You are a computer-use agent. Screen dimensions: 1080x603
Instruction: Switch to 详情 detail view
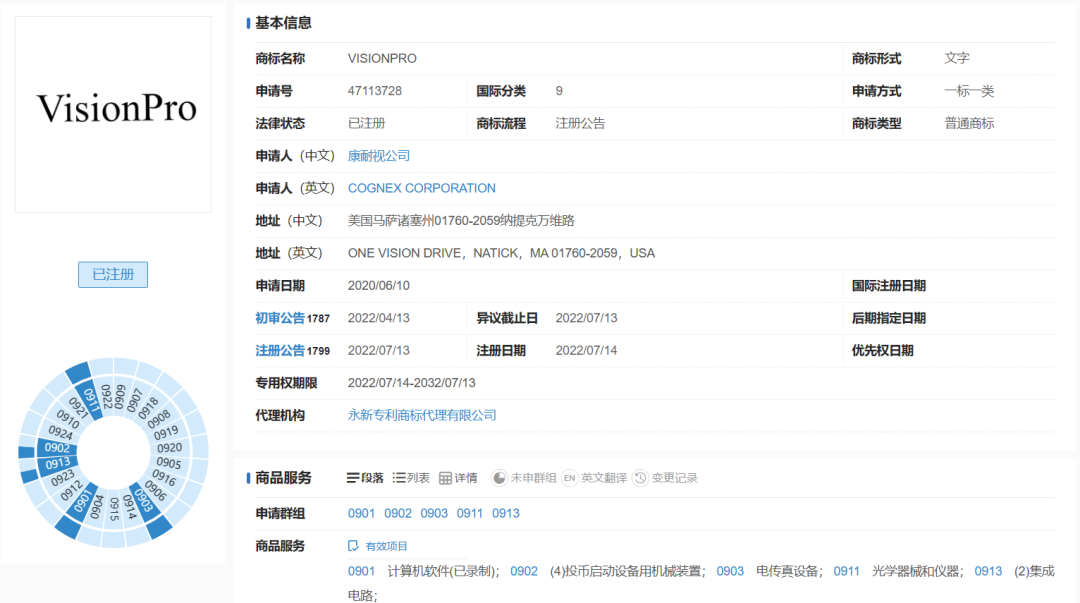tap(458, 478)
